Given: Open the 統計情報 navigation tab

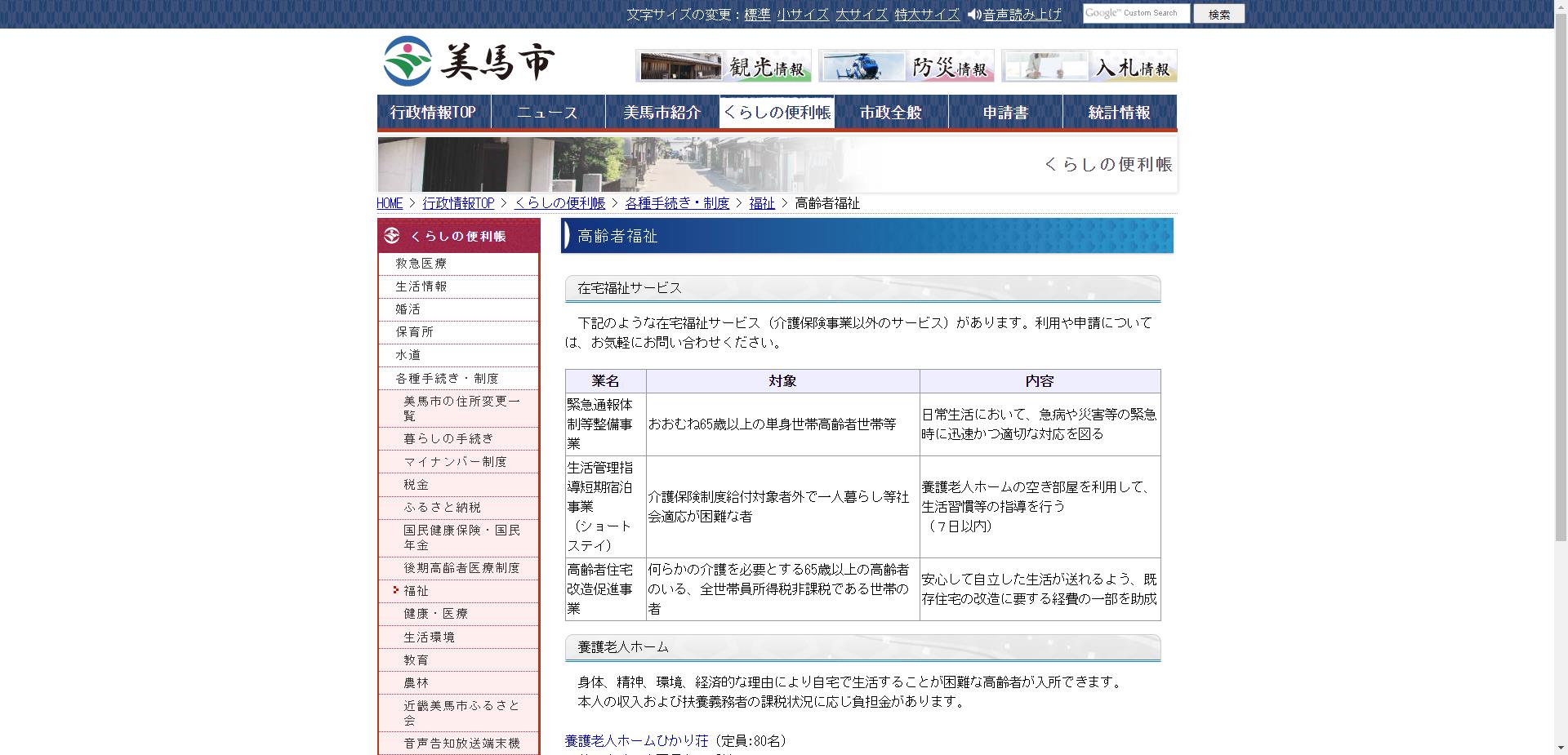Looking at the screenshot, I should 1118,112.
